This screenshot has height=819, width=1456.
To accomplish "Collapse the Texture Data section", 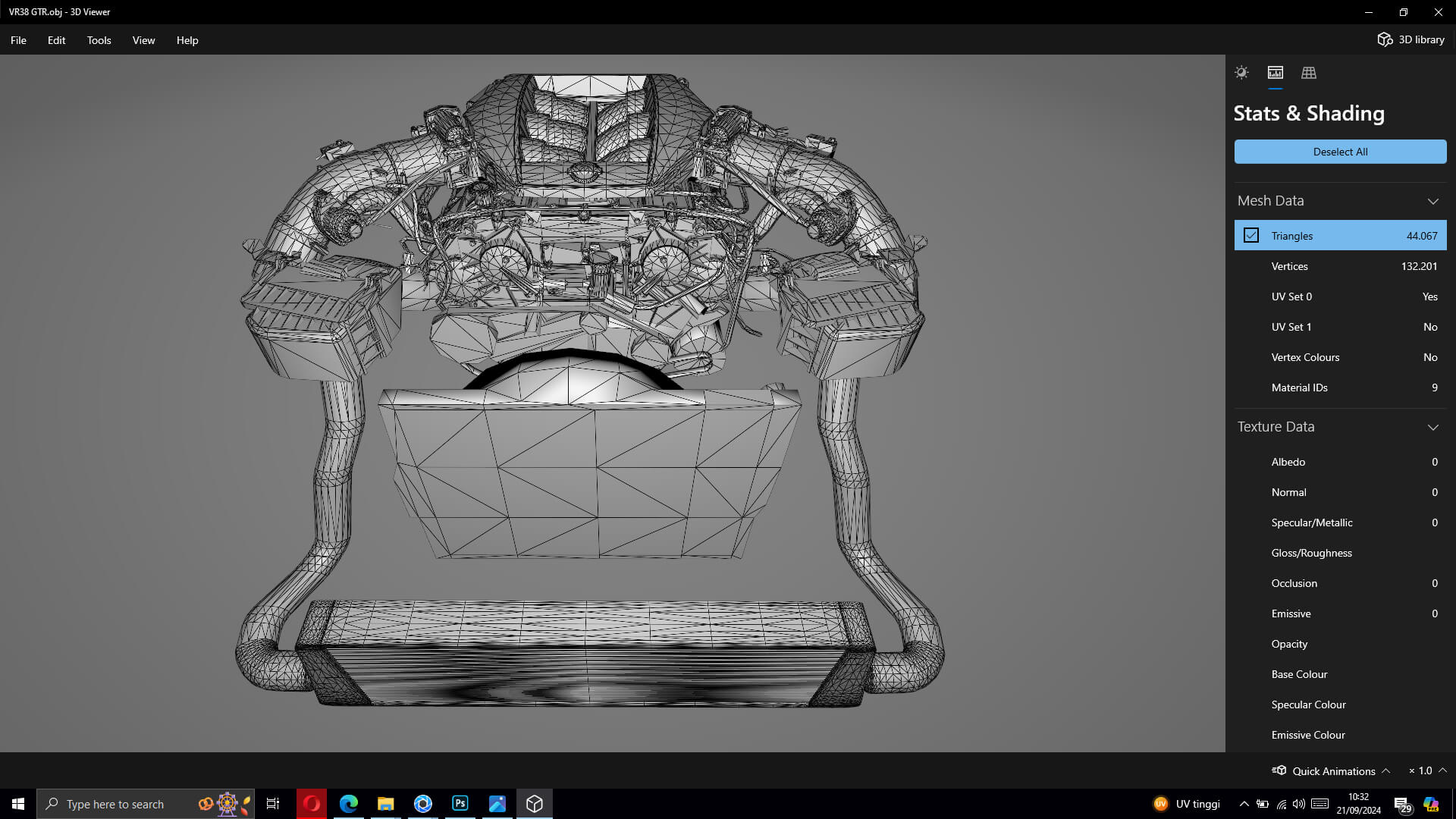I will (1432, 427).
